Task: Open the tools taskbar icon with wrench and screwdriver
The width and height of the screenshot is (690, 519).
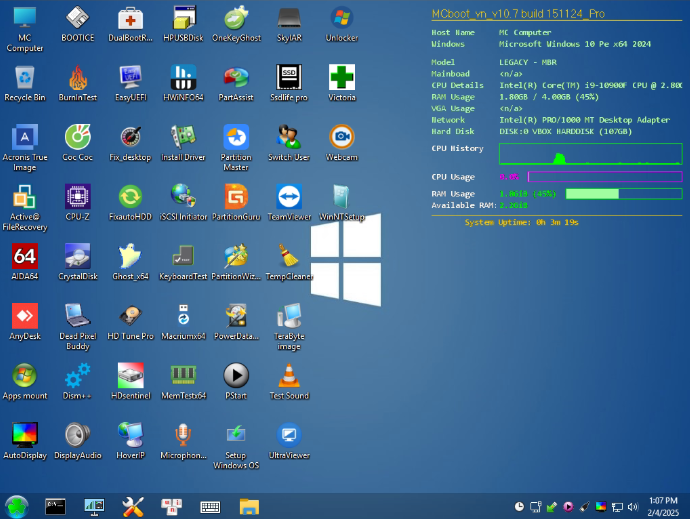Action: tap(133, 507)
